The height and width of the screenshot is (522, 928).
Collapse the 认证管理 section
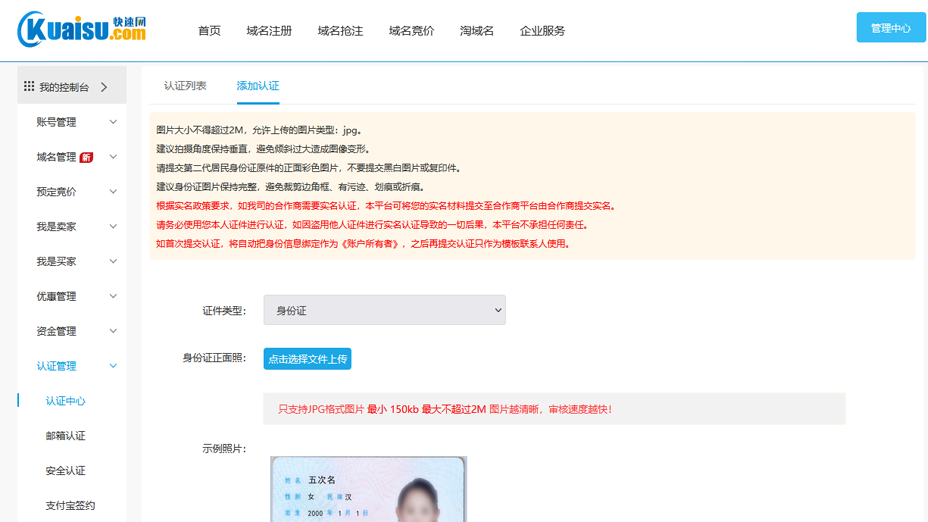72,366
